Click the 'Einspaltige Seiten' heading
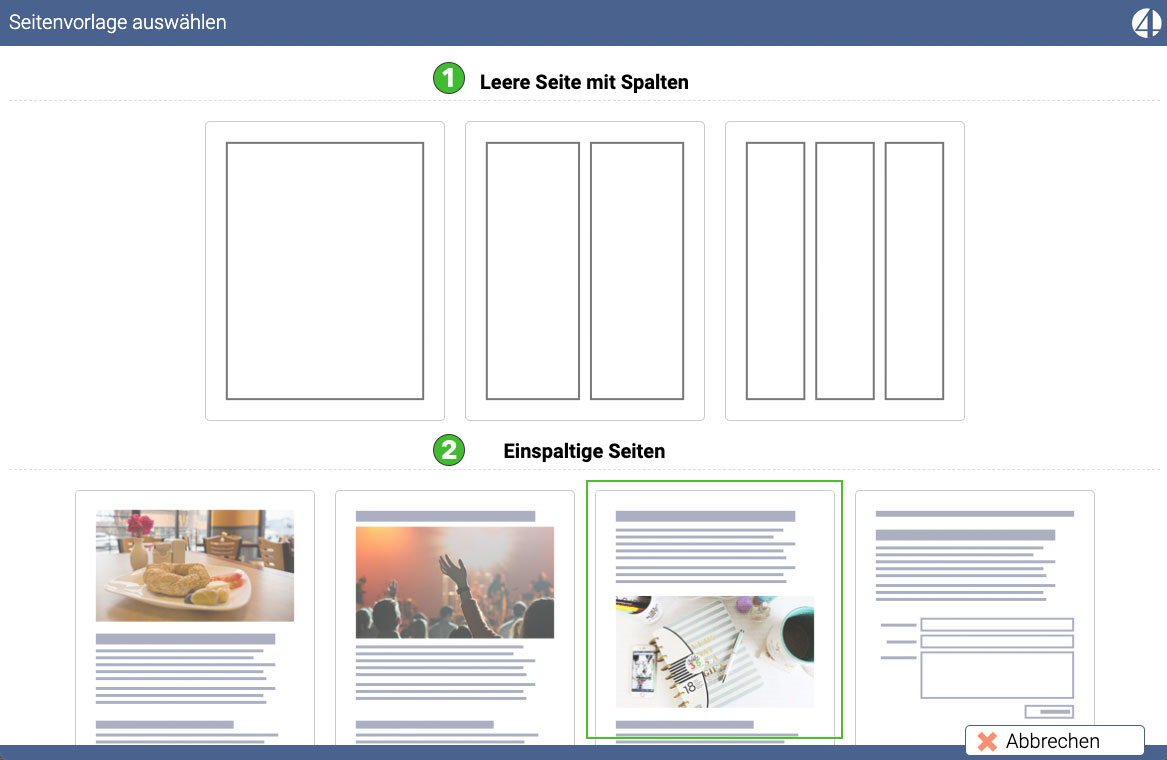This screenshot has width=1167, height=760. (x=584, y=451)
